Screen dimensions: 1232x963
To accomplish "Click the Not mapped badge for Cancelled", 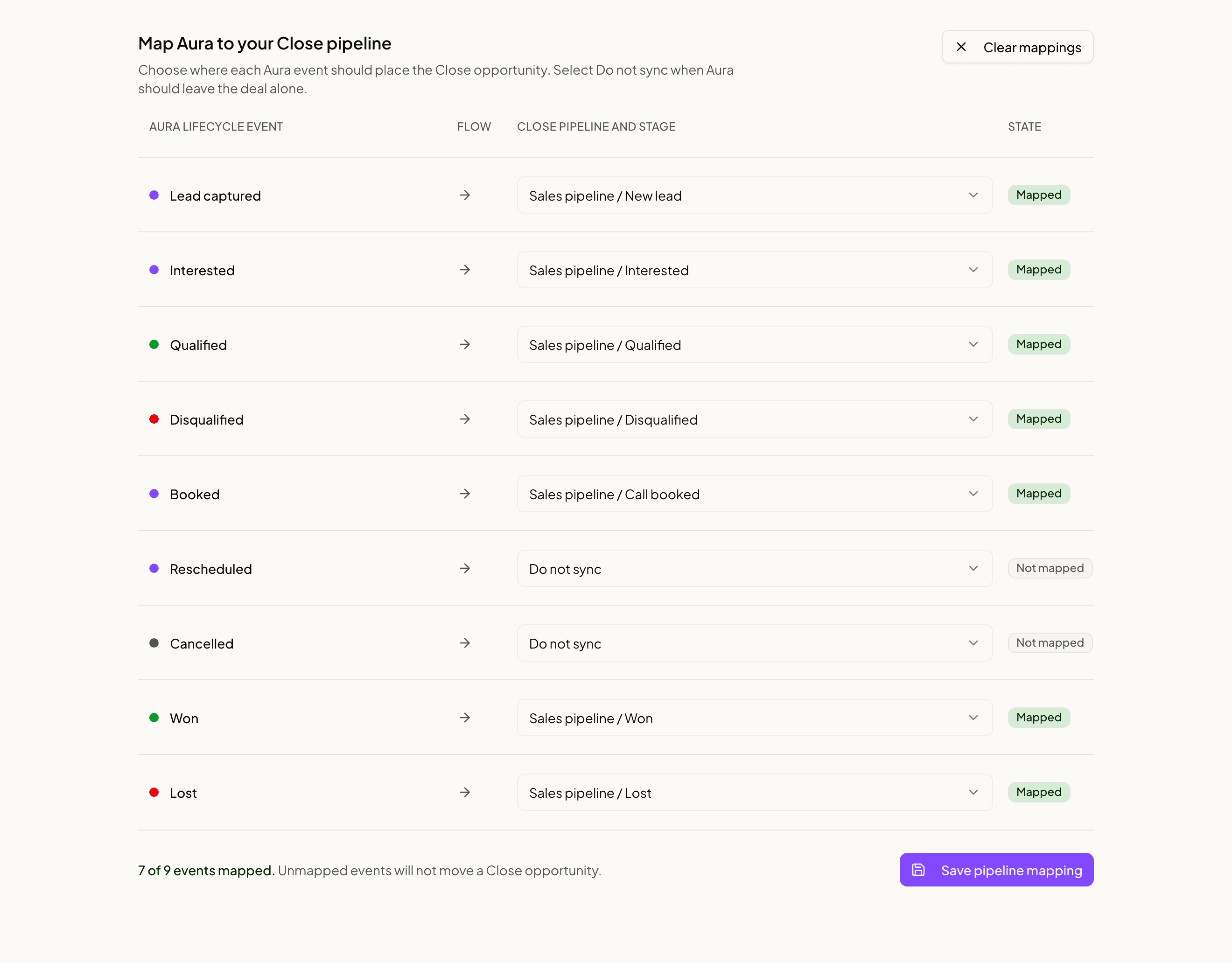I will [x=1050, y=643].
